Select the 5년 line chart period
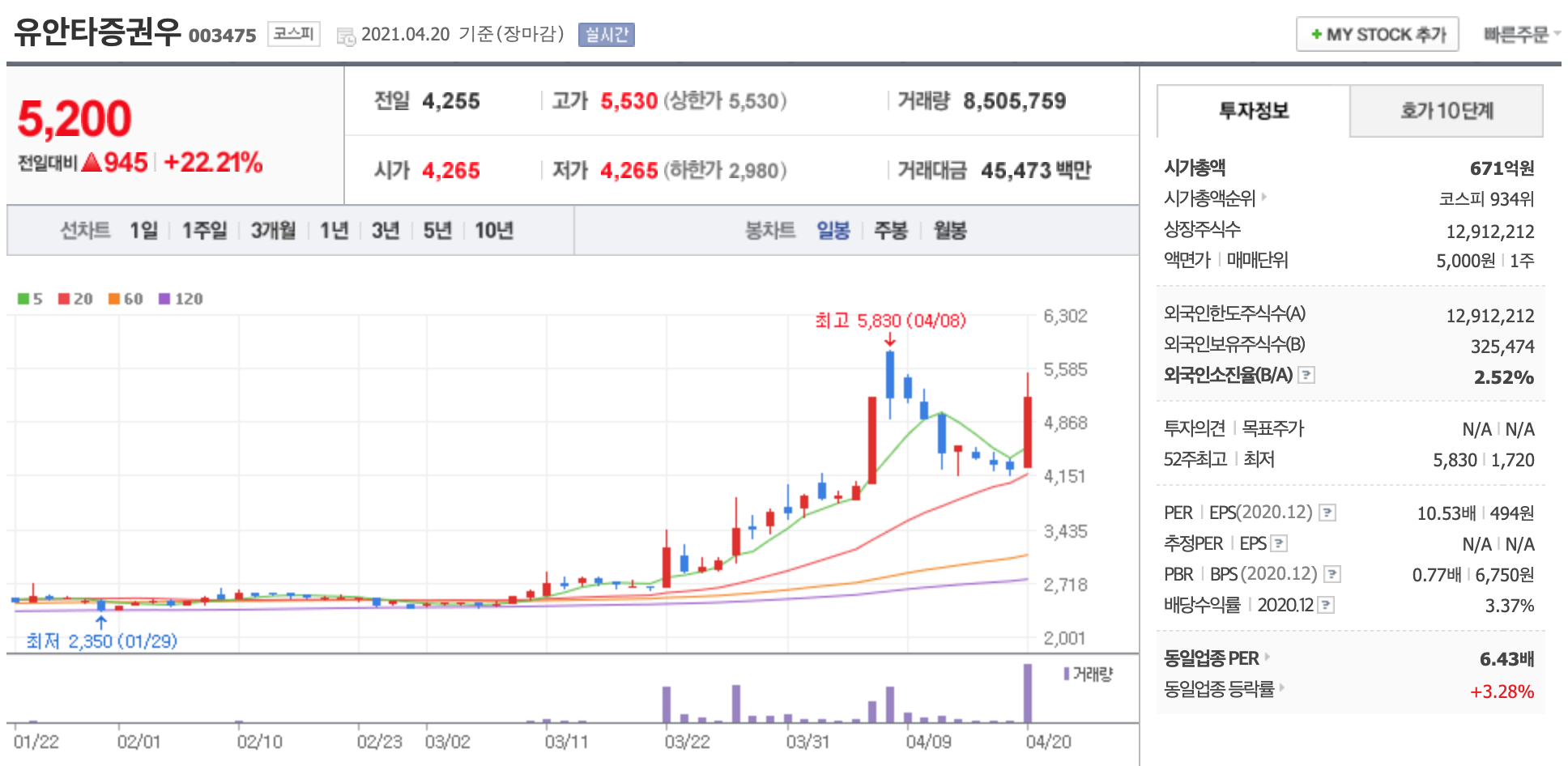The image size is (1568, 766). pyautogui.click(x=437, y=231)
